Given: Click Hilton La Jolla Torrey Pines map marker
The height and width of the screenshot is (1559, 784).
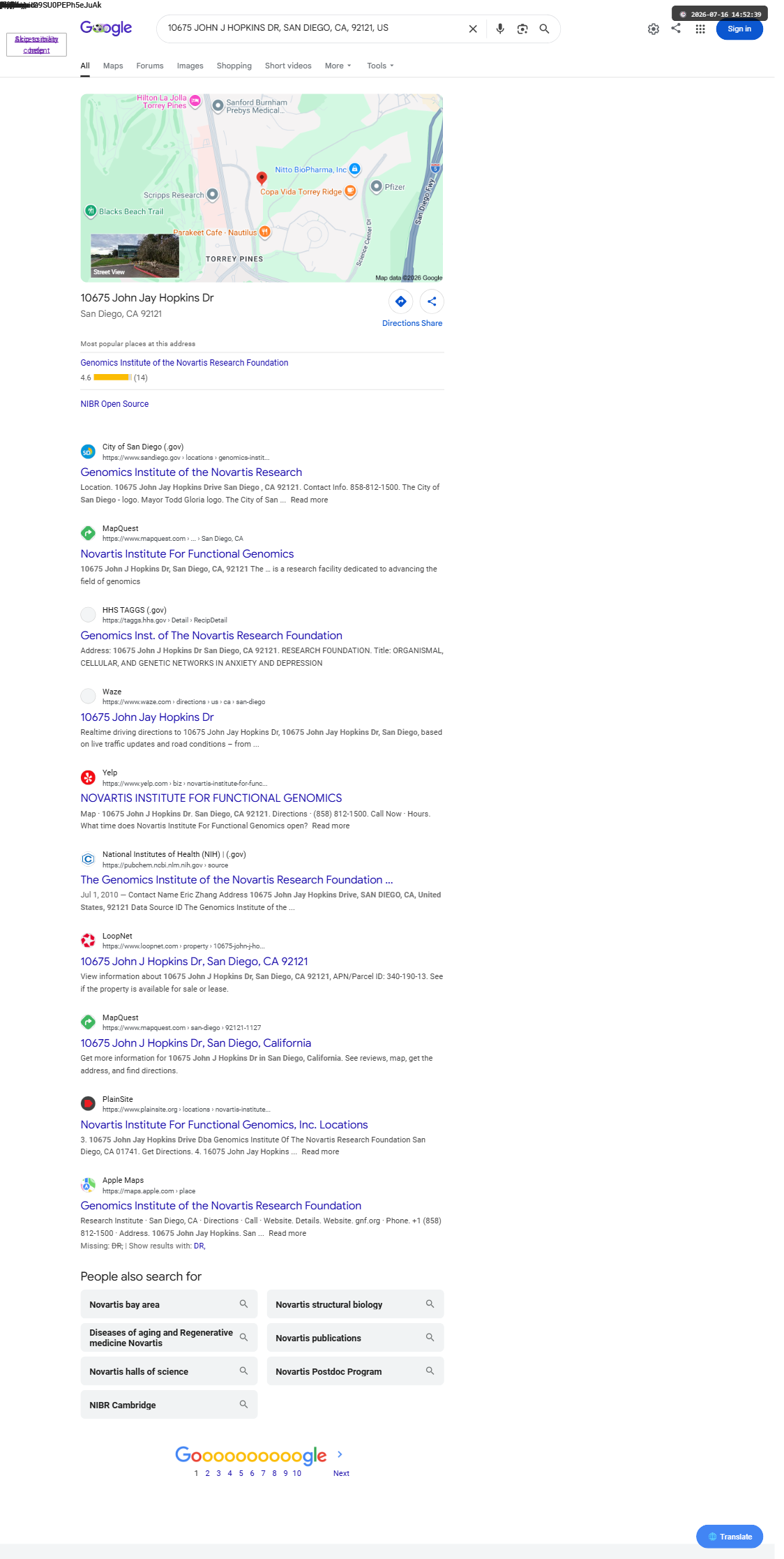Looking at the screenshot, I should (x=195, y=100).
